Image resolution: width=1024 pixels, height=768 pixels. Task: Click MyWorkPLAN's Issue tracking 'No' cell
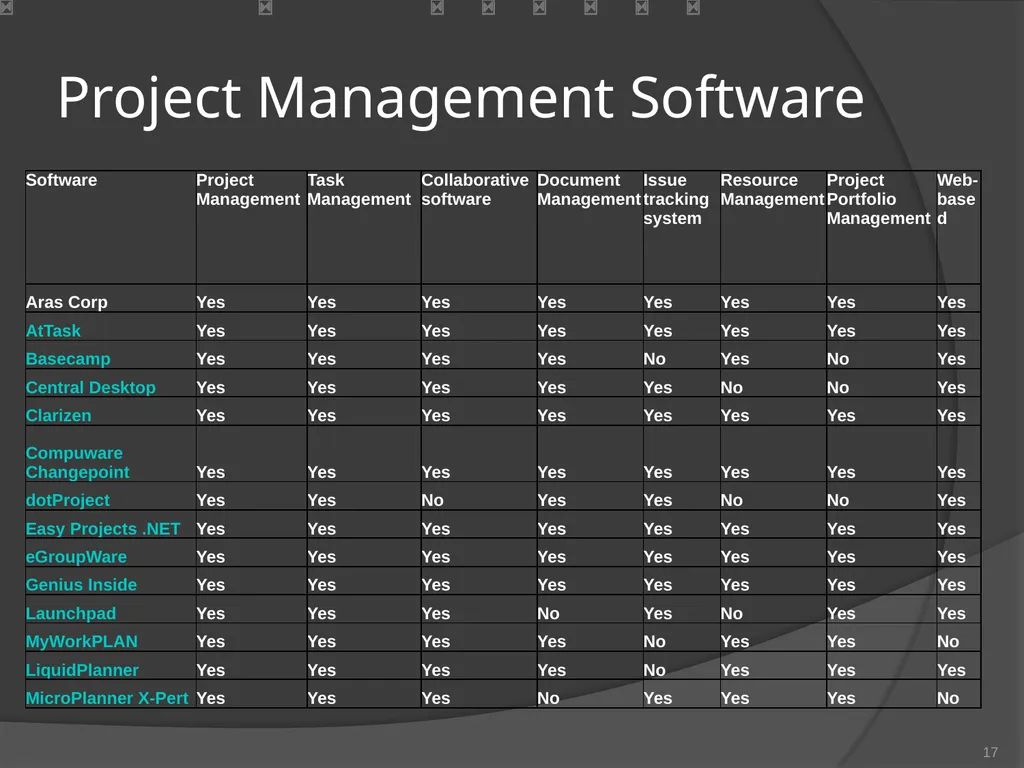682,638
